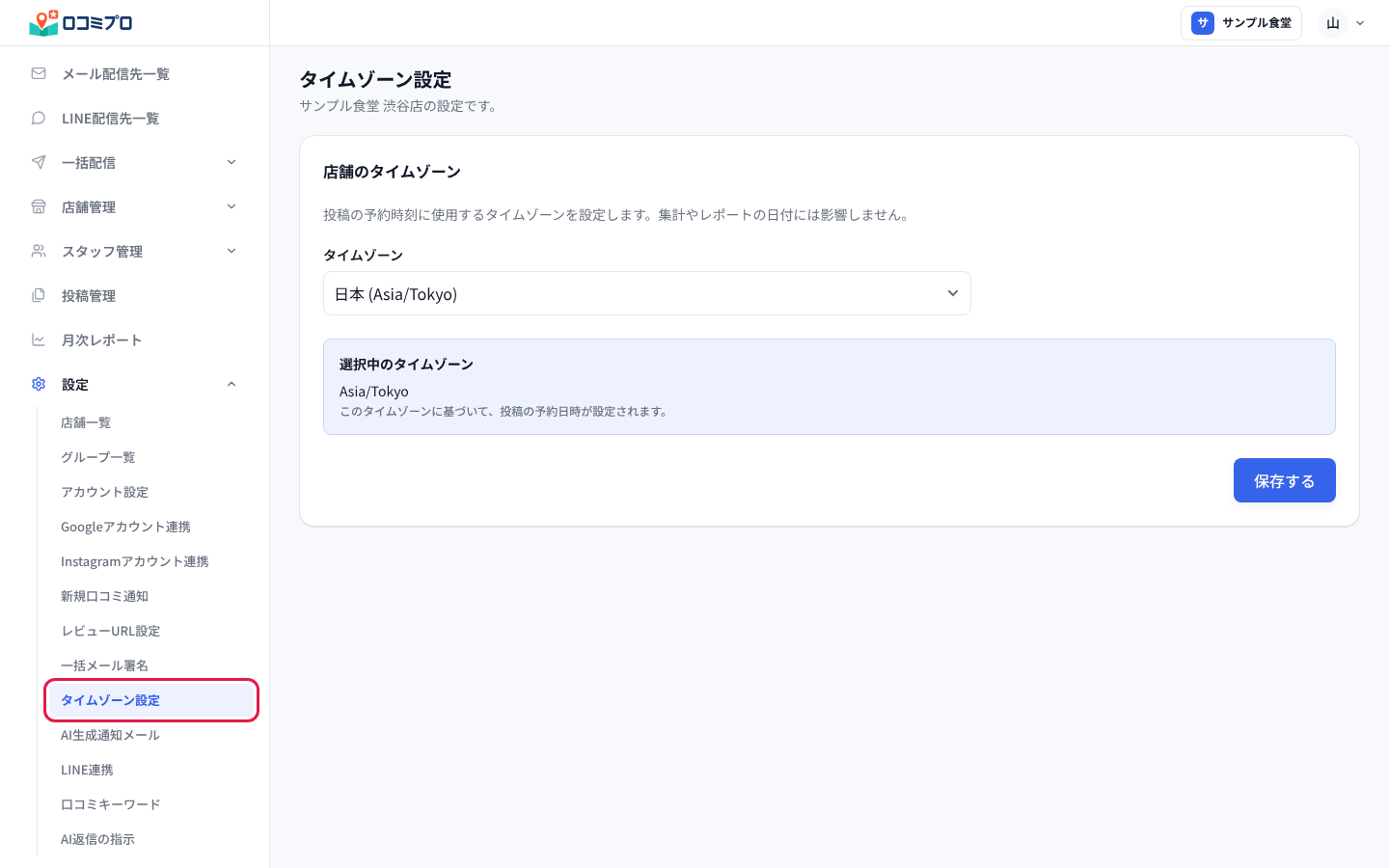Select 一括配信 menu label

click(x=89, y=163)
